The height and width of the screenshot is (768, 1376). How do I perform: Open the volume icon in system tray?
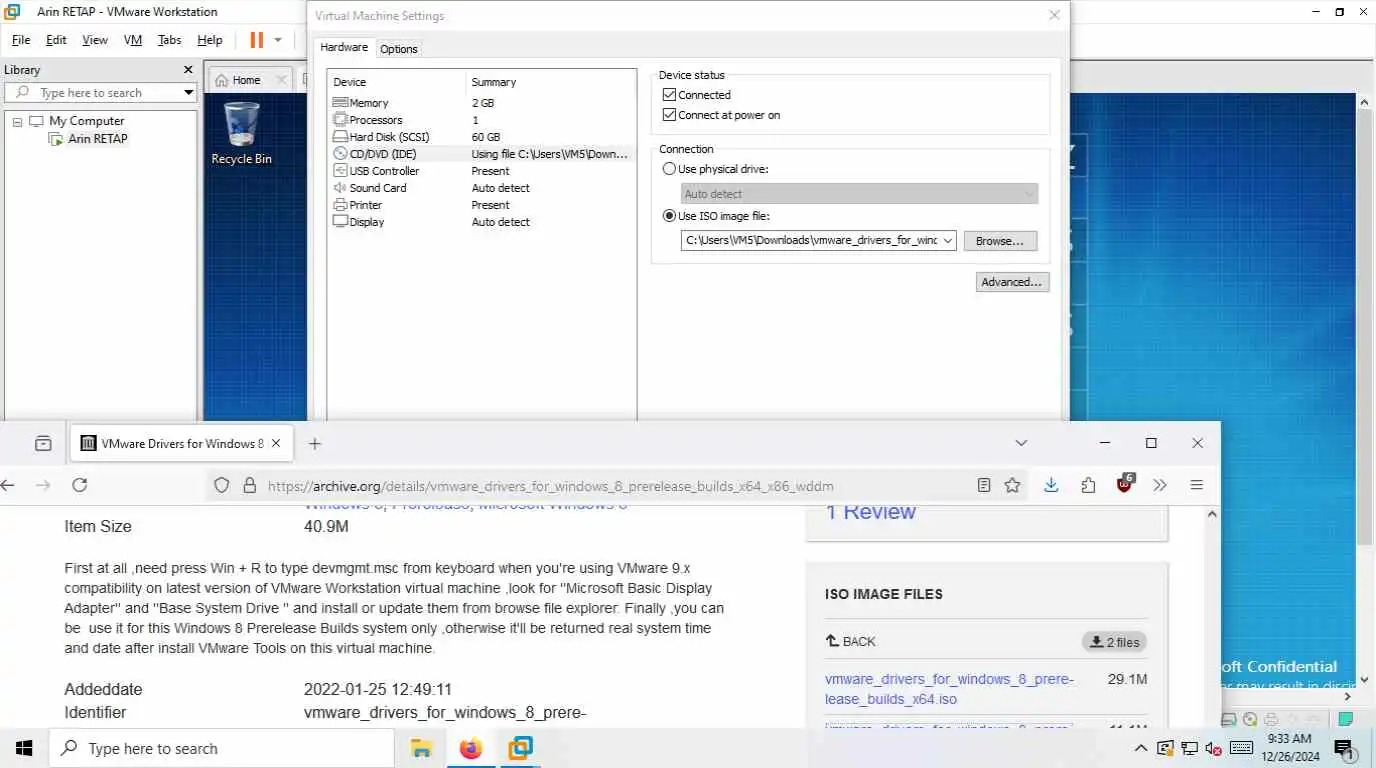[1214, 748]
